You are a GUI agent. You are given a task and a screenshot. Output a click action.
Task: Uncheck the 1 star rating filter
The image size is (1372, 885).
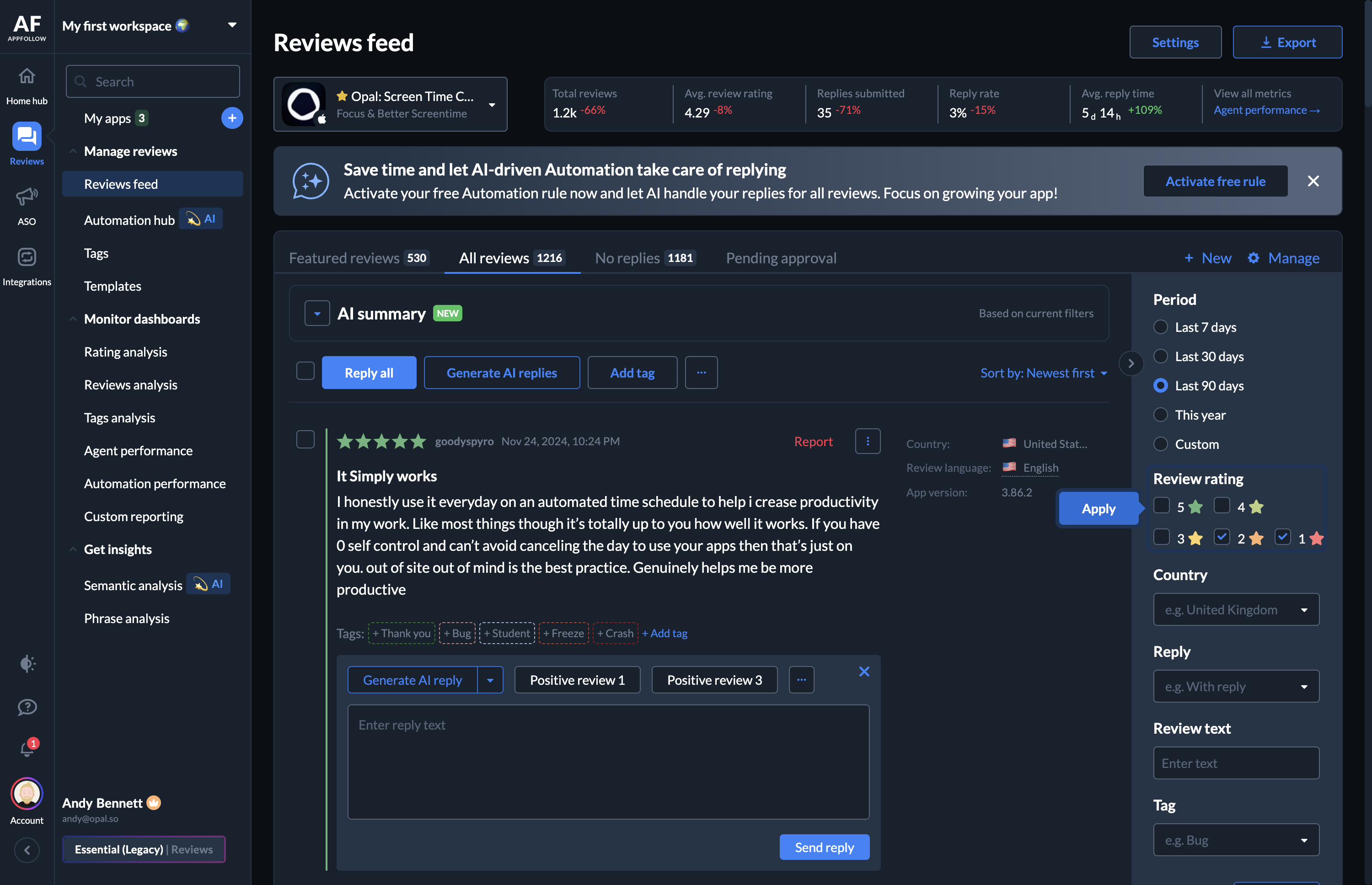[1282, 537]
